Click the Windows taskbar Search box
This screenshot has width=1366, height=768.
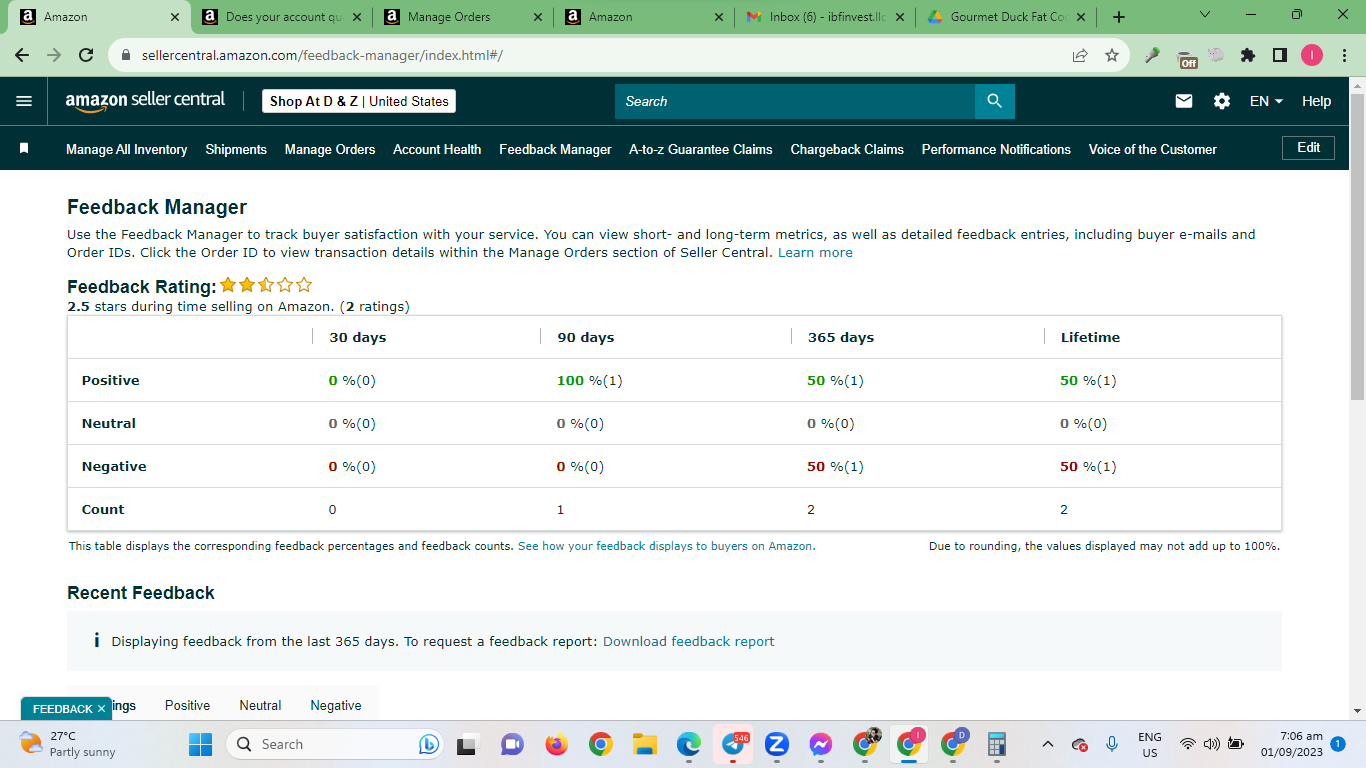[x=334, y=744]
